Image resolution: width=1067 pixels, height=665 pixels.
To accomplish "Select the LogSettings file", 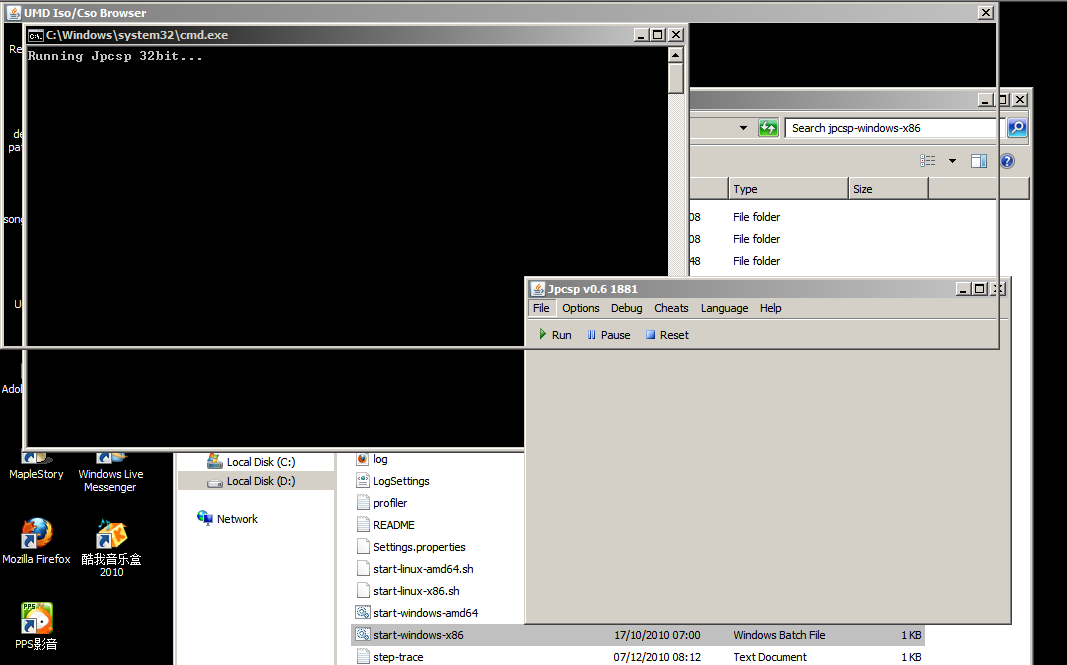I will tap(401, 481).
